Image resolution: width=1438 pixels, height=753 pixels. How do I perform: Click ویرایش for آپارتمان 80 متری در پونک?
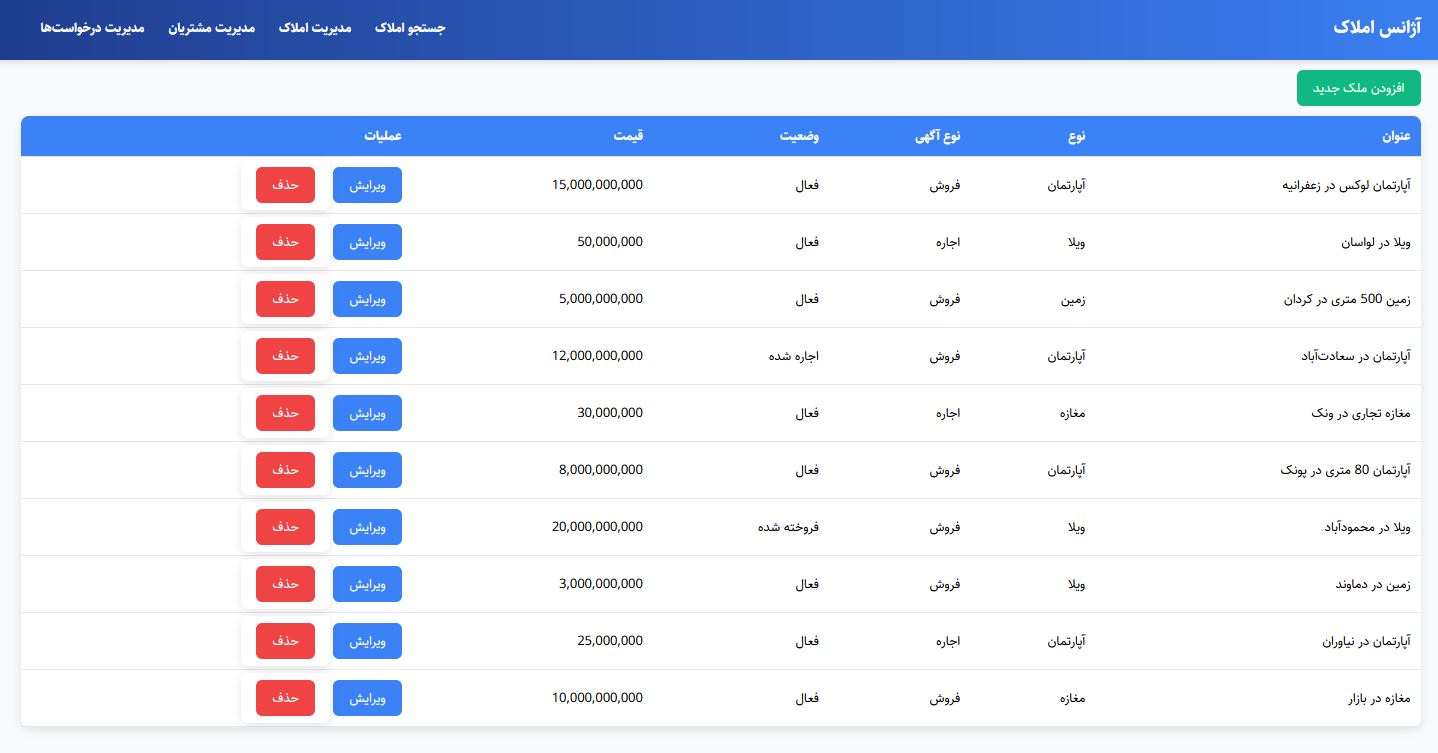pos(367,470)
